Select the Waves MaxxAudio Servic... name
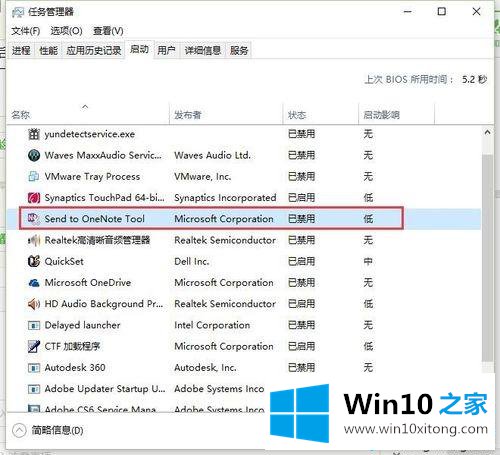500x455 pixels. click(x=103, y=155)
